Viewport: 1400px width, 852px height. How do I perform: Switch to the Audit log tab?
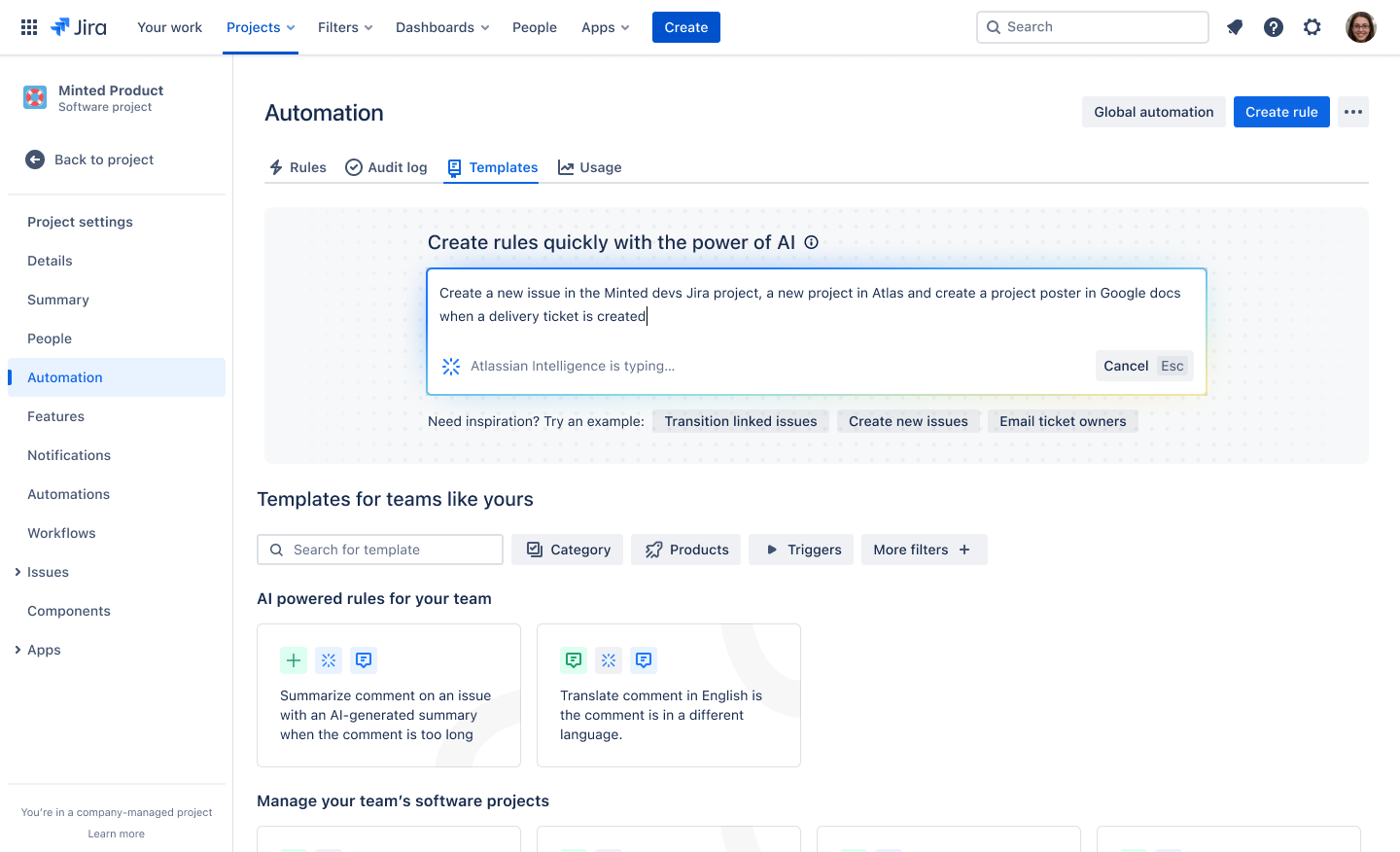386,167
